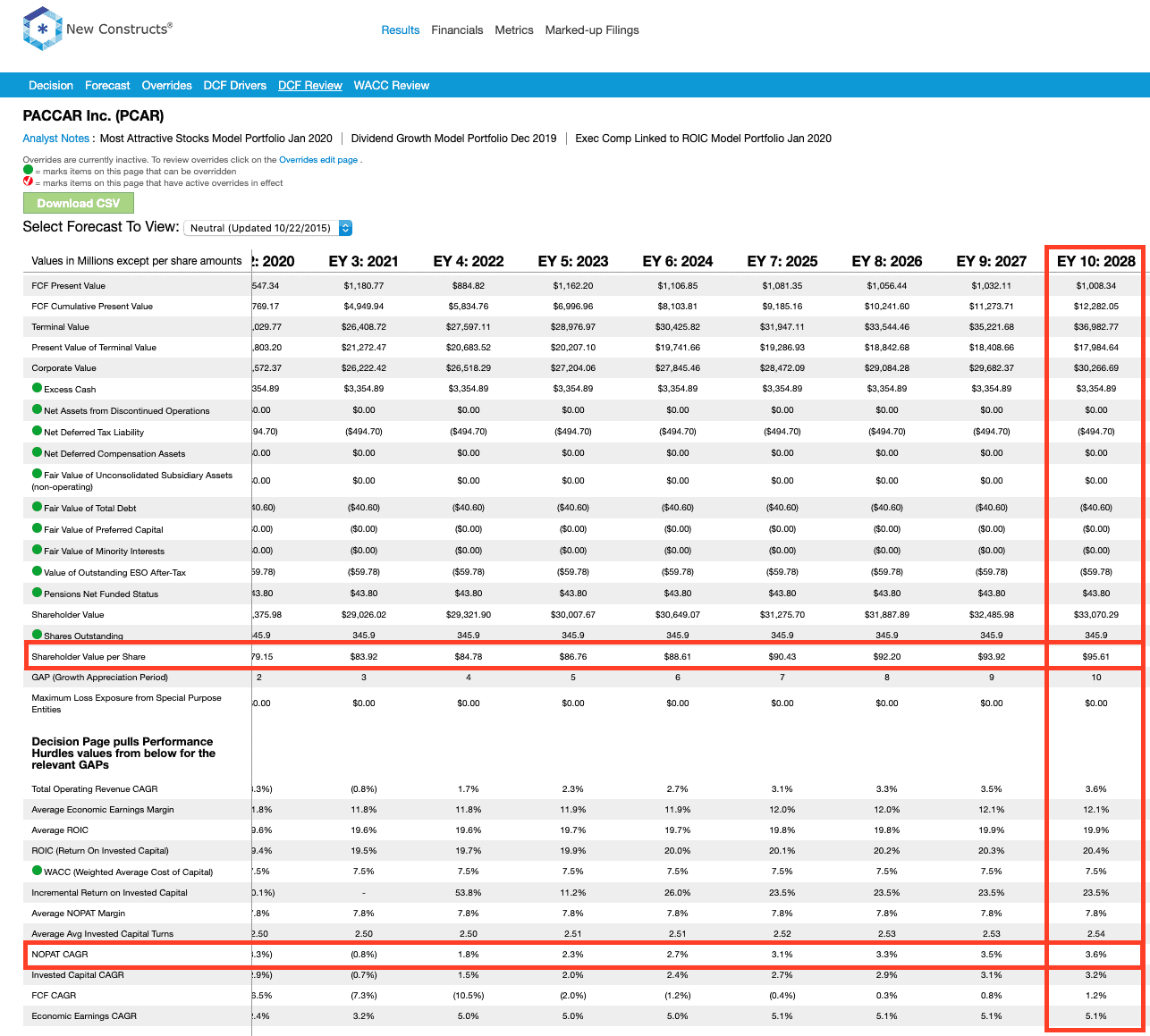Switch to the Overrides tab
Image resolution: width=1150 pixels, height=1036 pixels.
pyautogui.click(x=166, y=85)
